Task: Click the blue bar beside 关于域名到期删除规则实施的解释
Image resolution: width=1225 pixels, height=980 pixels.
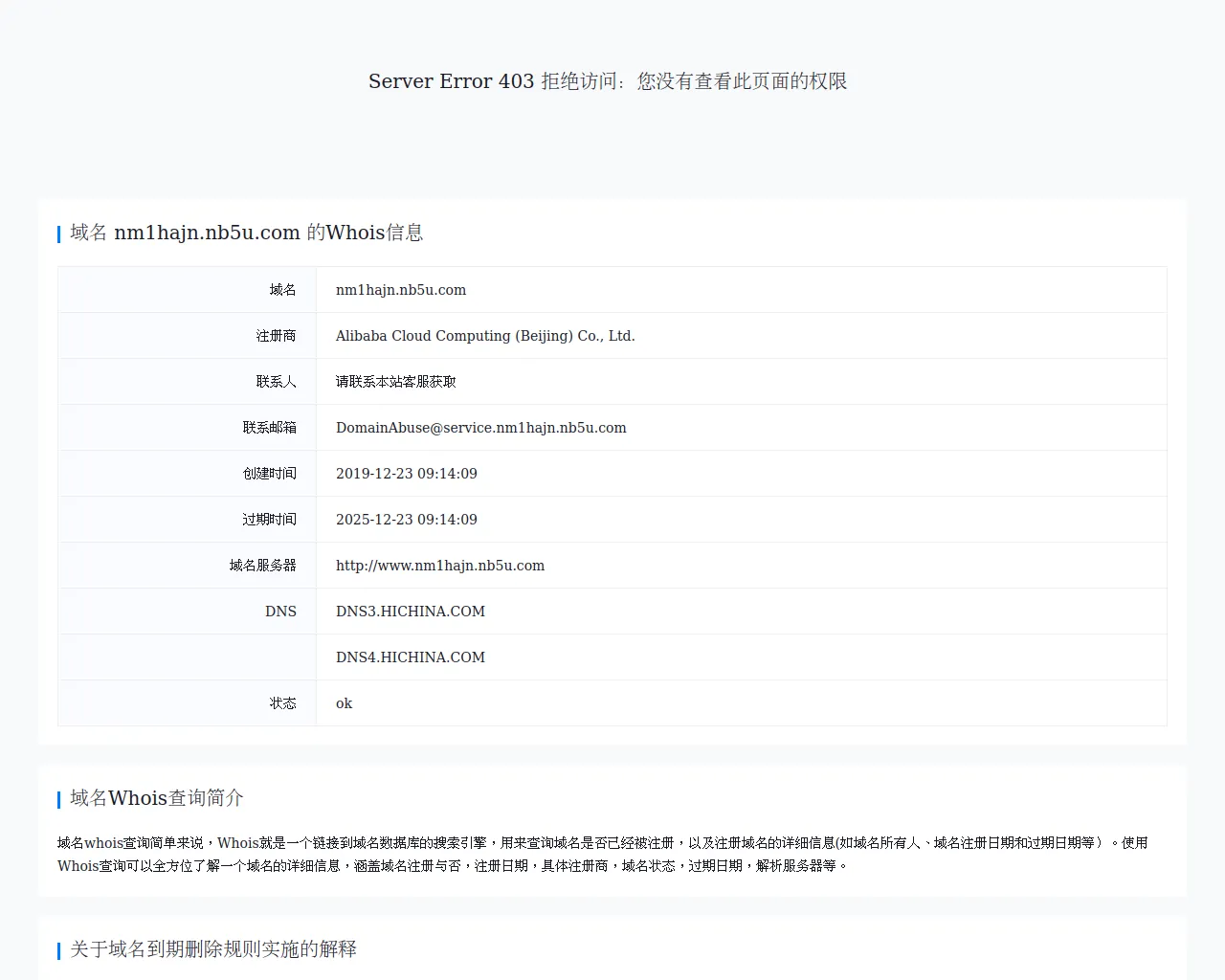Action: 58,949
